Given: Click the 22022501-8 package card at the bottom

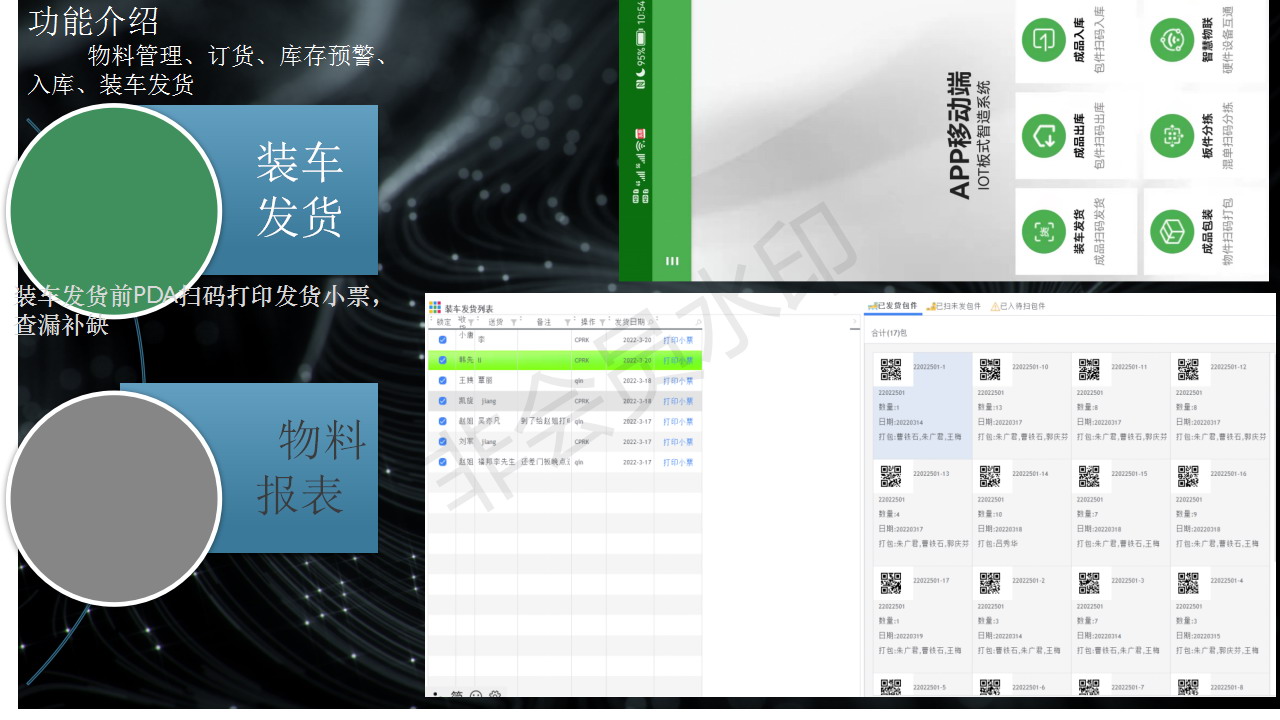Looking at the screenshot, I should (1220, 686).
